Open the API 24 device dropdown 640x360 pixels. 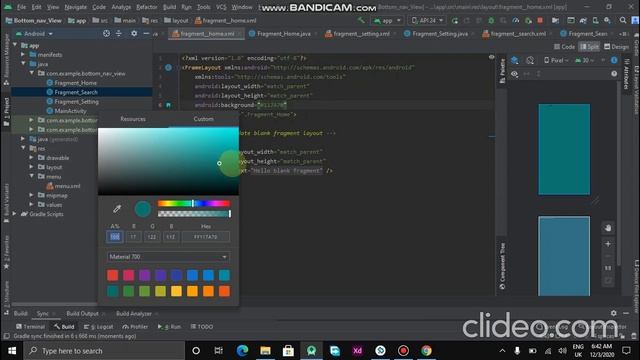[x=427, y=20]
